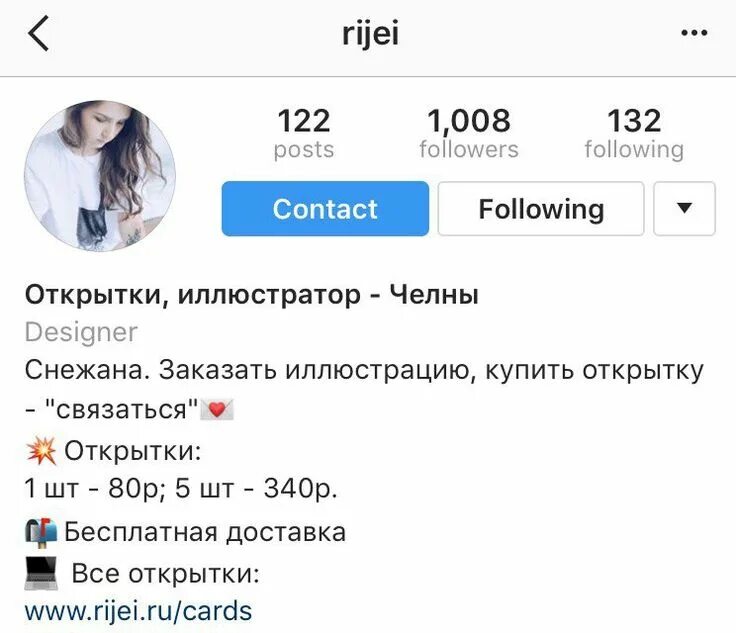Tap the bio name Открытки, иллюстратор - Челны
Image resolution: width=736 pixels, height=633 pixels.
[x=252, y=295]
